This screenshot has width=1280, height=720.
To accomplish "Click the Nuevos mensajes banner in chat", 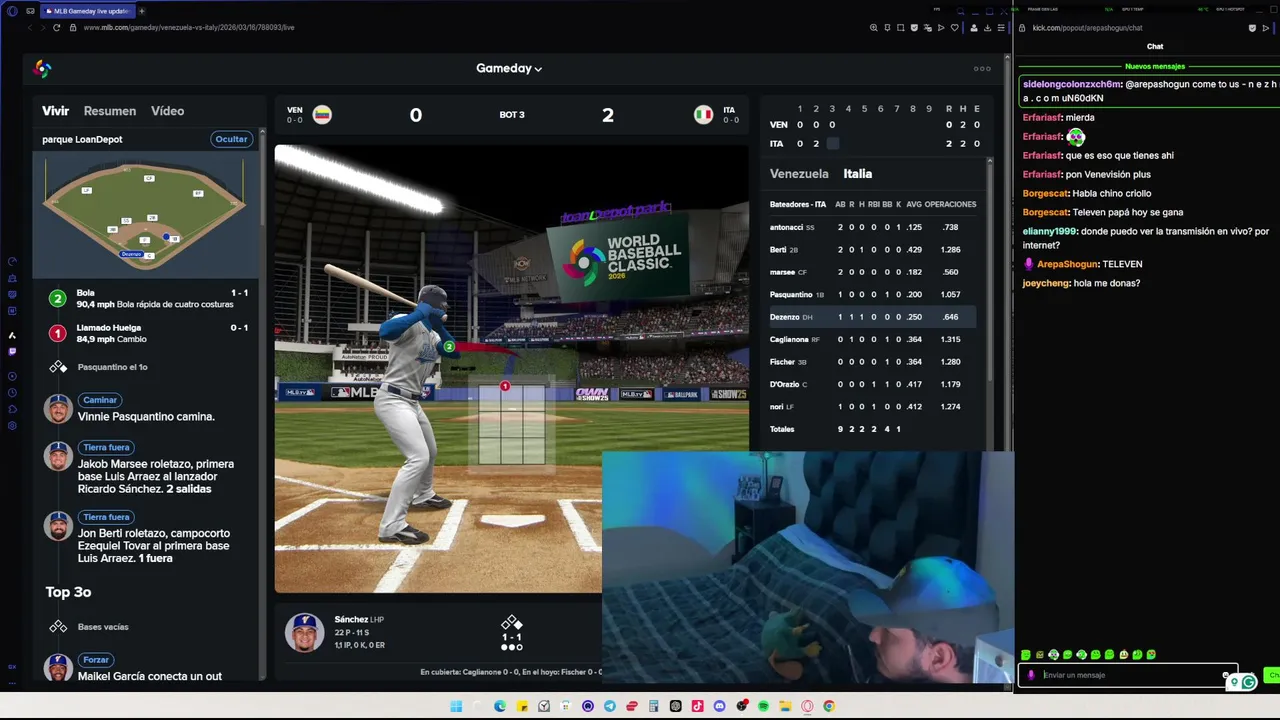I will click(x=1155, y=66).
